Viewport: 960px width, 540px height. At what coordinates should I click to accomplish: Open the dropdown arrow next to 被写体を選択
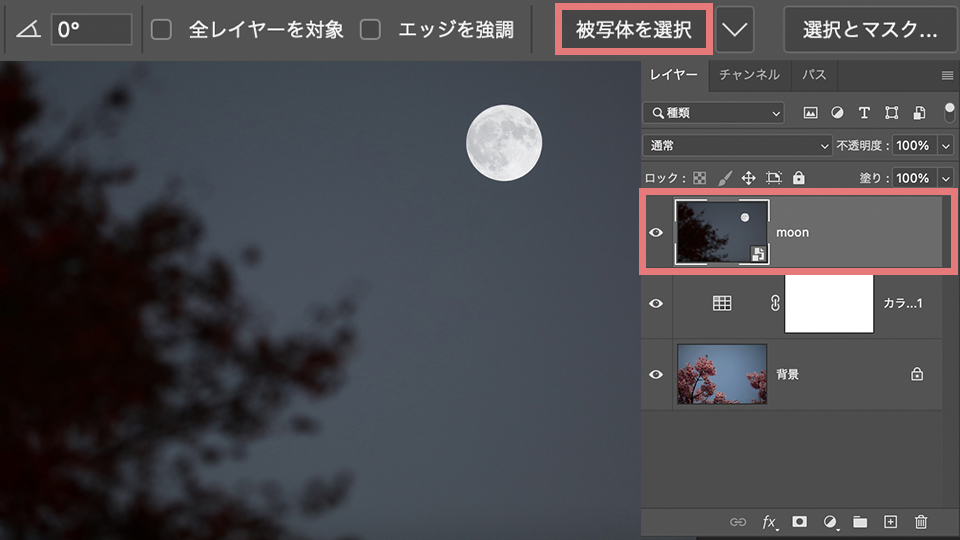(x=735, y=29)
